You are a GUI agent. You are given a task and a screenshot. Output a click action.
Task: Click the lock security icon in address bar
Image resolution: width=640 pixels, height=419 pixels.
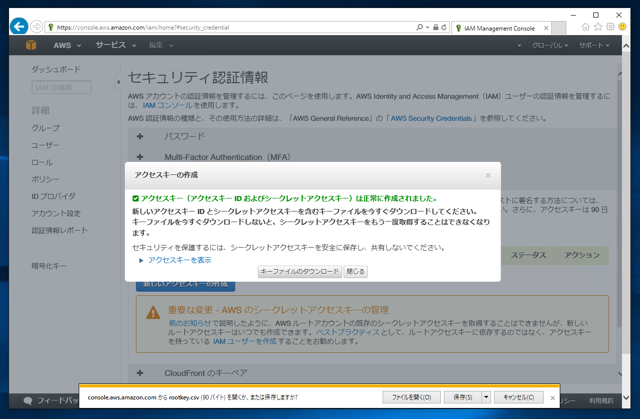(436, 27)
